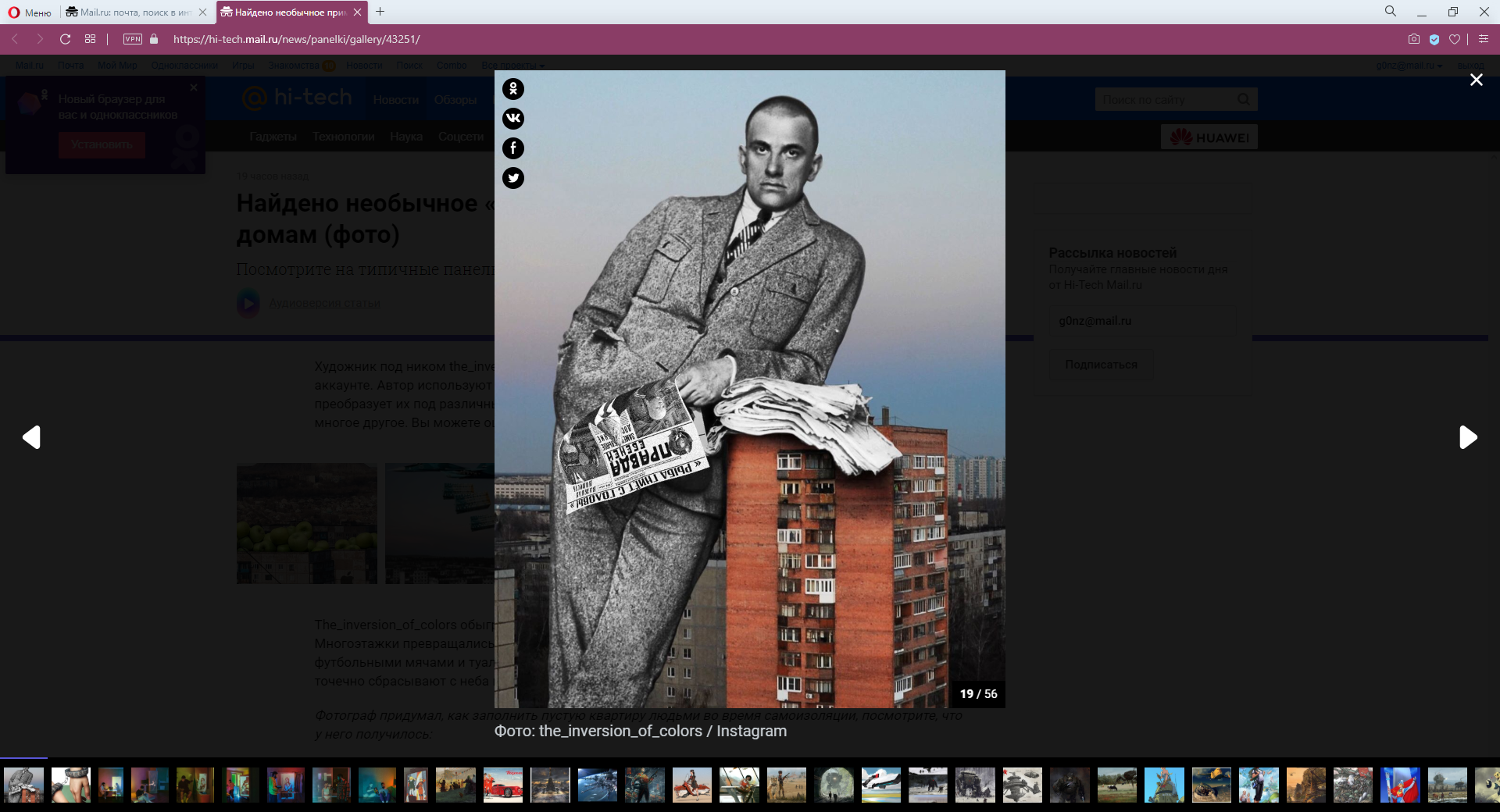Close the Mail.ru tab

pos(203,12)
